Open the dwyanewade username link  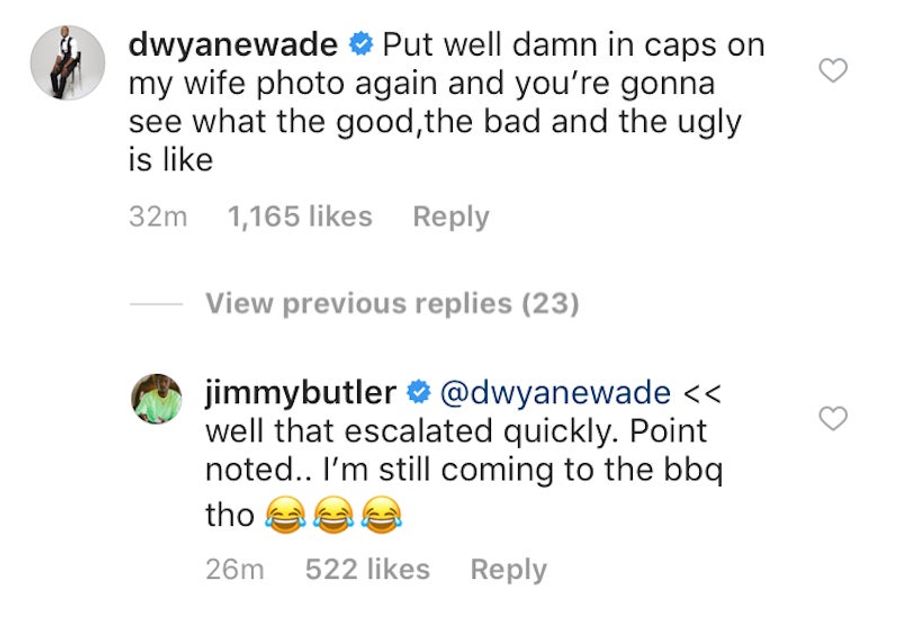tap(233, 45)
